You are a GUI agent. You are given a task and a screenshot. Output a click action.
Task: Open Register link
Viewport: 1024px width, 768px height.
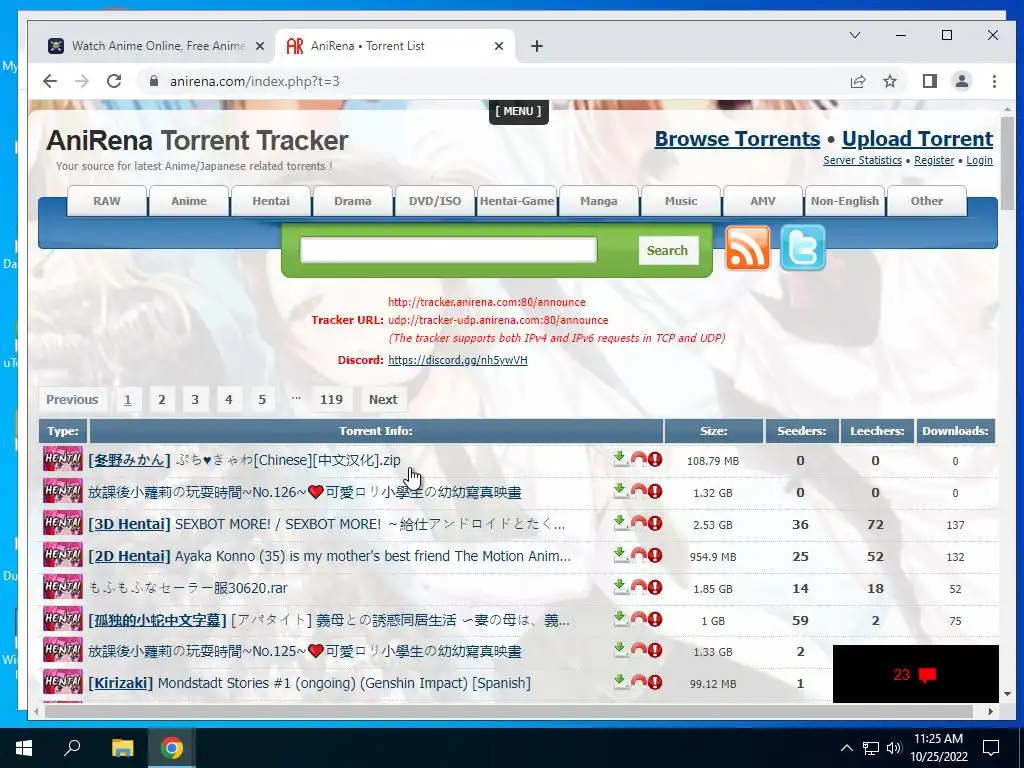pyautogui.click(x=934, y=161)
